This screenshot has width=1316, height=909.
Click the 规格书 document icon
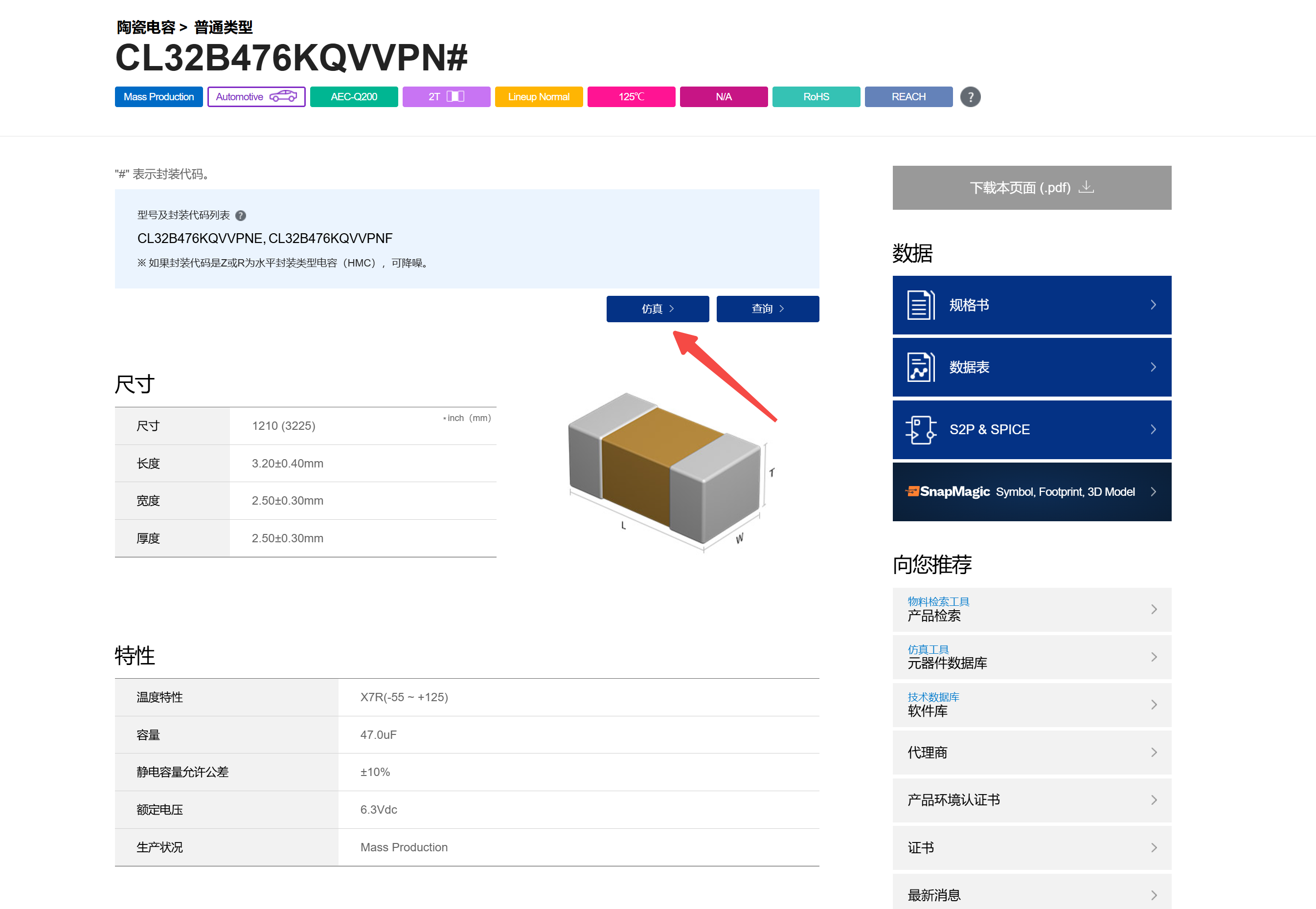pyautogui.click(x=921, y=305)
